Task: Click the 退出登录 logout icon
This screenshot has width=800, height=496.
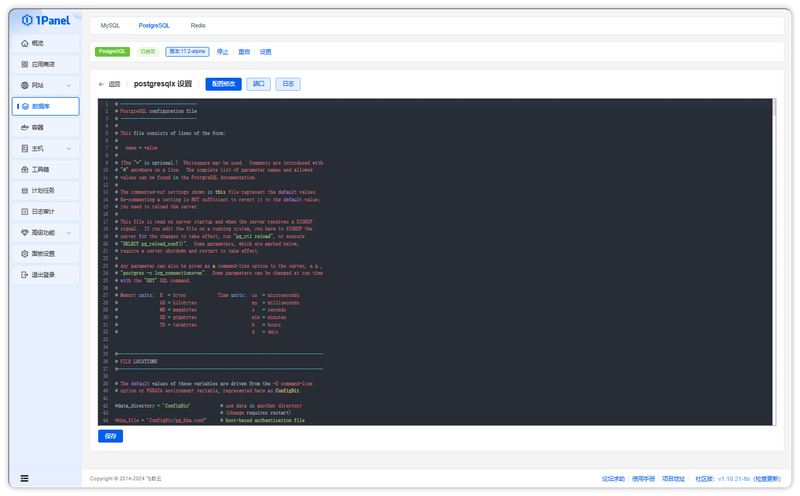Action: tap(24, 275)
